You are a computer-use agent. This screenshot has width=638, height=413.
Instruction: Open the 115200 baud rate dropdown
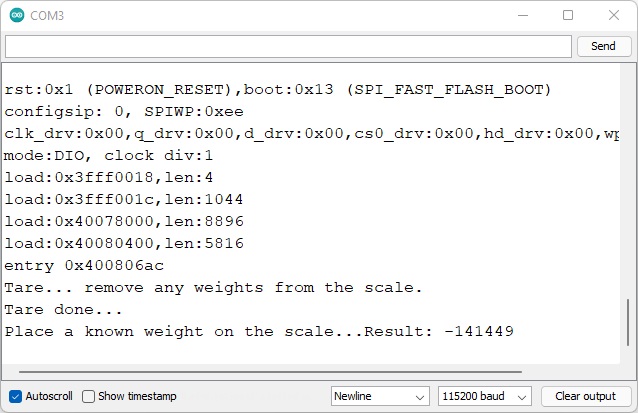pyautogui.click(x=484, y=396)
